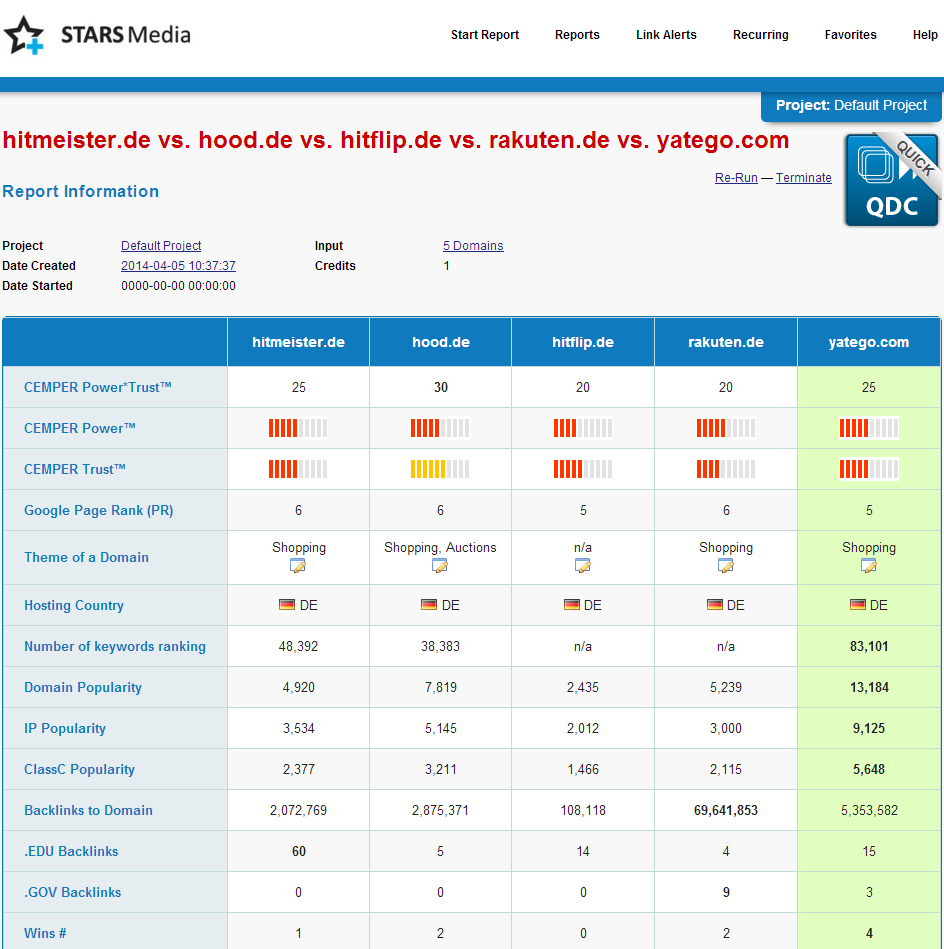Click Domain Popularity row label
Viewport: 944px width, 949px height.
point(83,688)
